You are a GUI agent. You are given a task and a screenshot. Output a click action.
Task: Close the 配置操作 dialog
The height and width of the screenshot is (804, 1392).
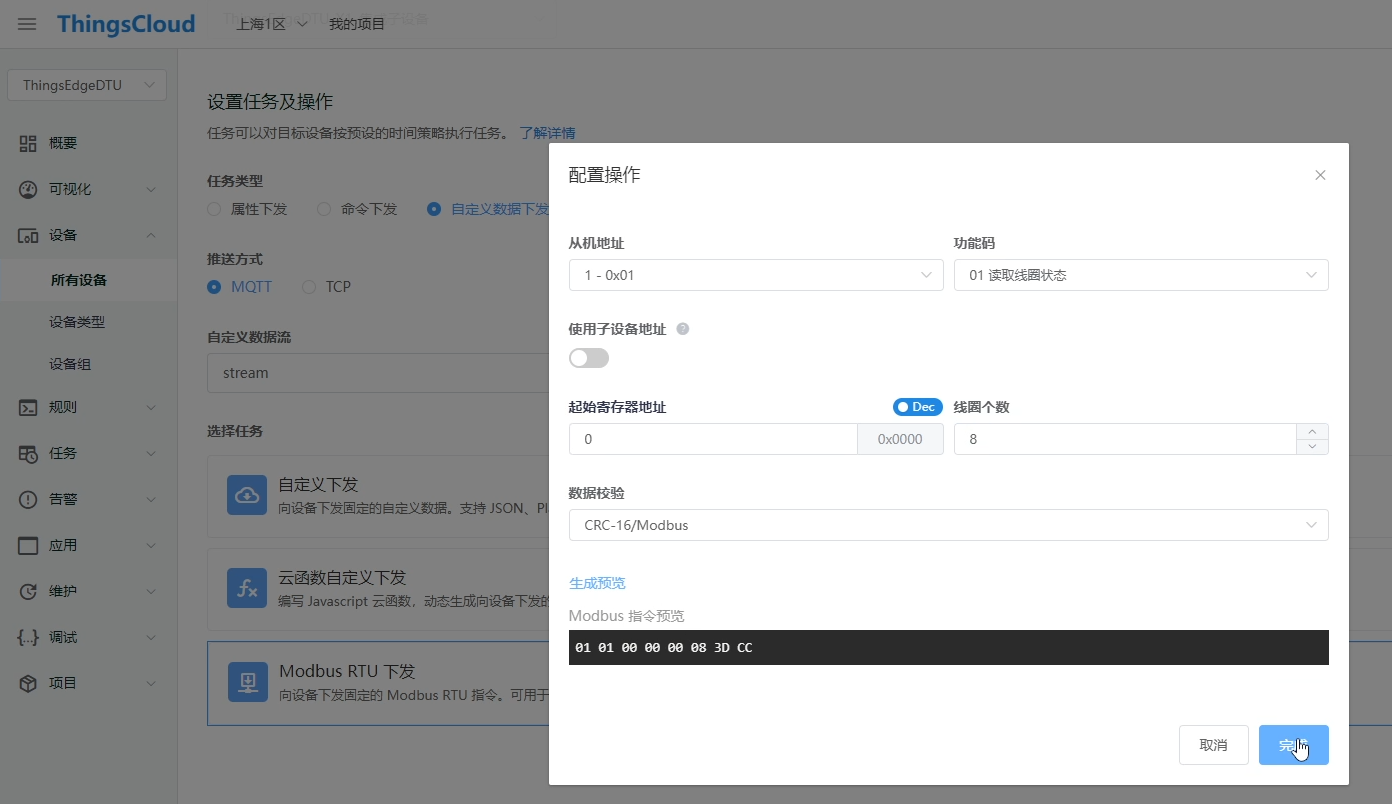tap(1320, 175)
